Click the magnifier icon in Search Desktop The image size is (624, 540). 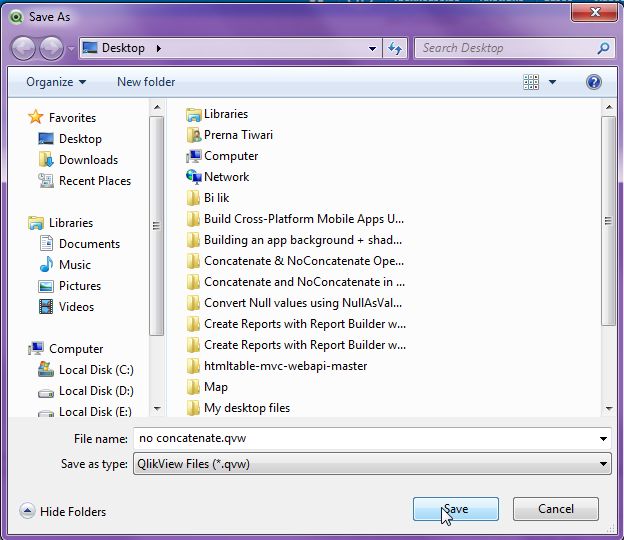[603, 48]
